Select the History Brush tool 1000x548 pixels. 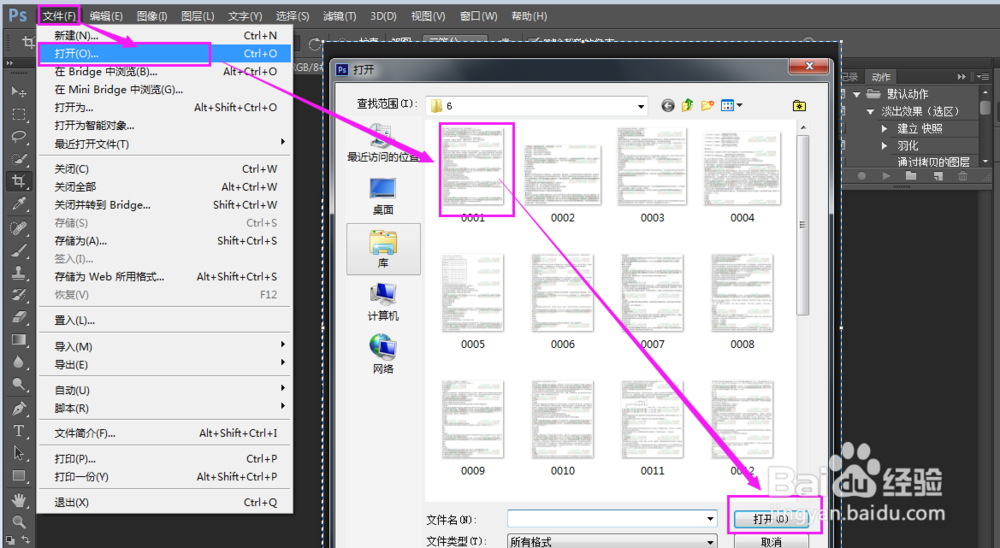pyautogui.click(x=18, y=295)
